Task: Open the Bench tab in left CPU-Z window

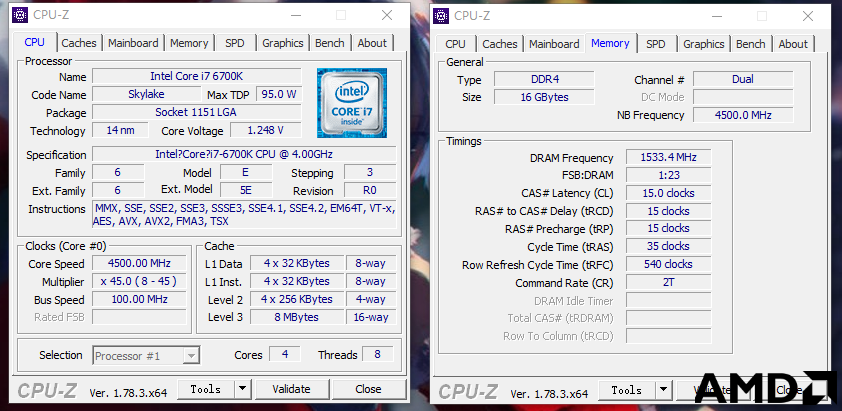Action: (x=330, y=43)
